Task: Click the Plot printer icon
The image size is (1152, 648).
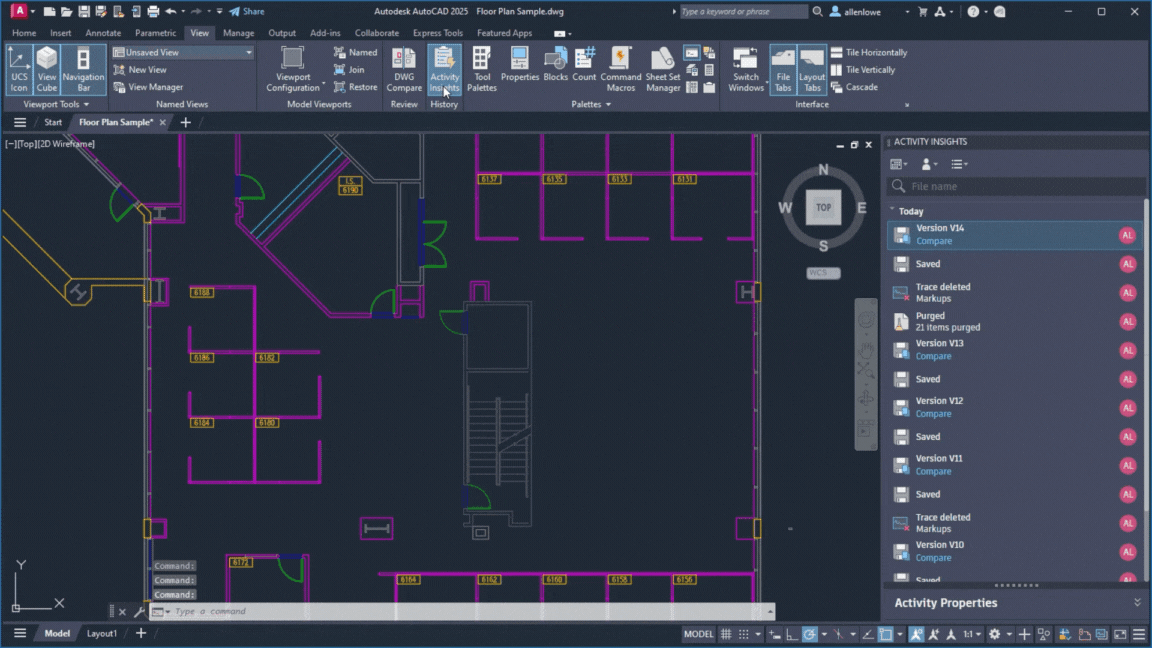Action: (153, 12)
